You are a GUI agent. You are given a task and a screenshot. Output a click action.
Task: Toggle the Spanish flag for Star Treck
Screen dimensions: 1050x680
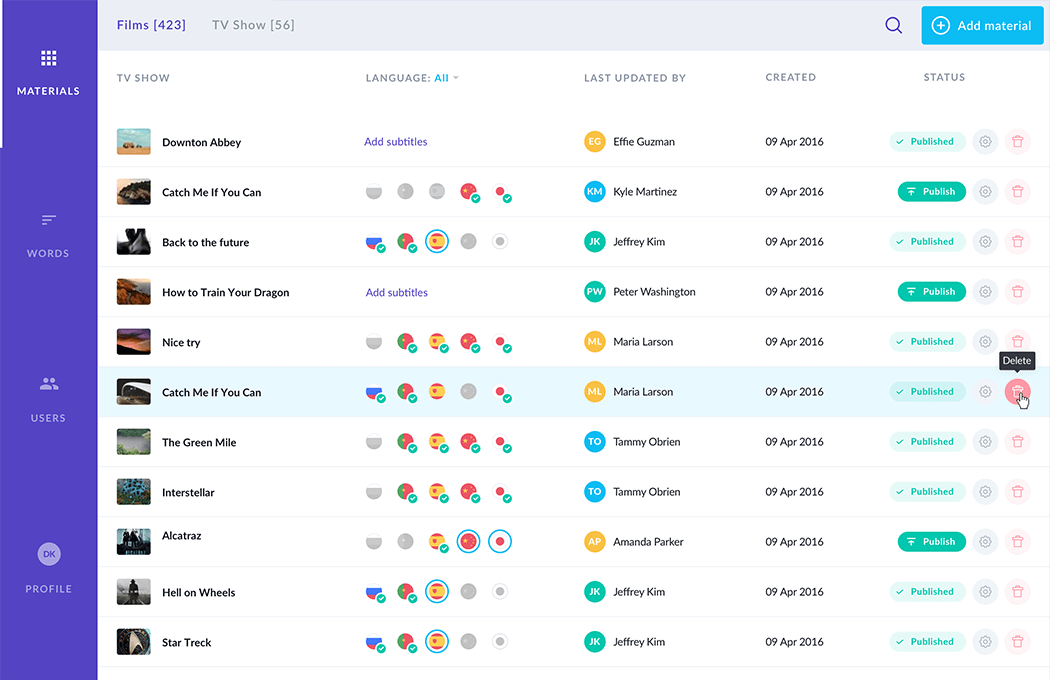(436, 641)
